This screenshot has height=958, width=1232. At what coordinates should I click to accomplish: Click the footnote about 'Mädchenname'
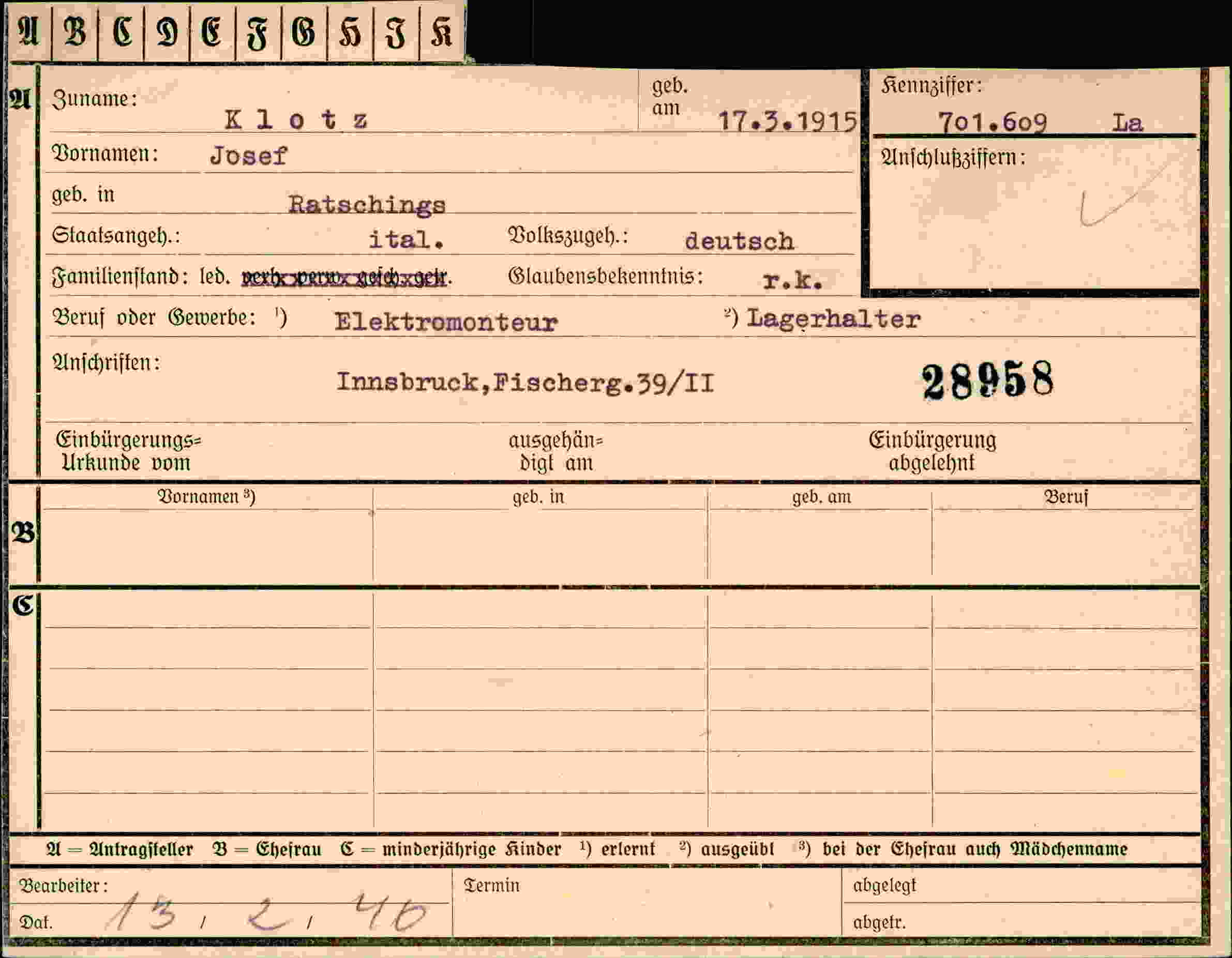(x=963, y=848)
